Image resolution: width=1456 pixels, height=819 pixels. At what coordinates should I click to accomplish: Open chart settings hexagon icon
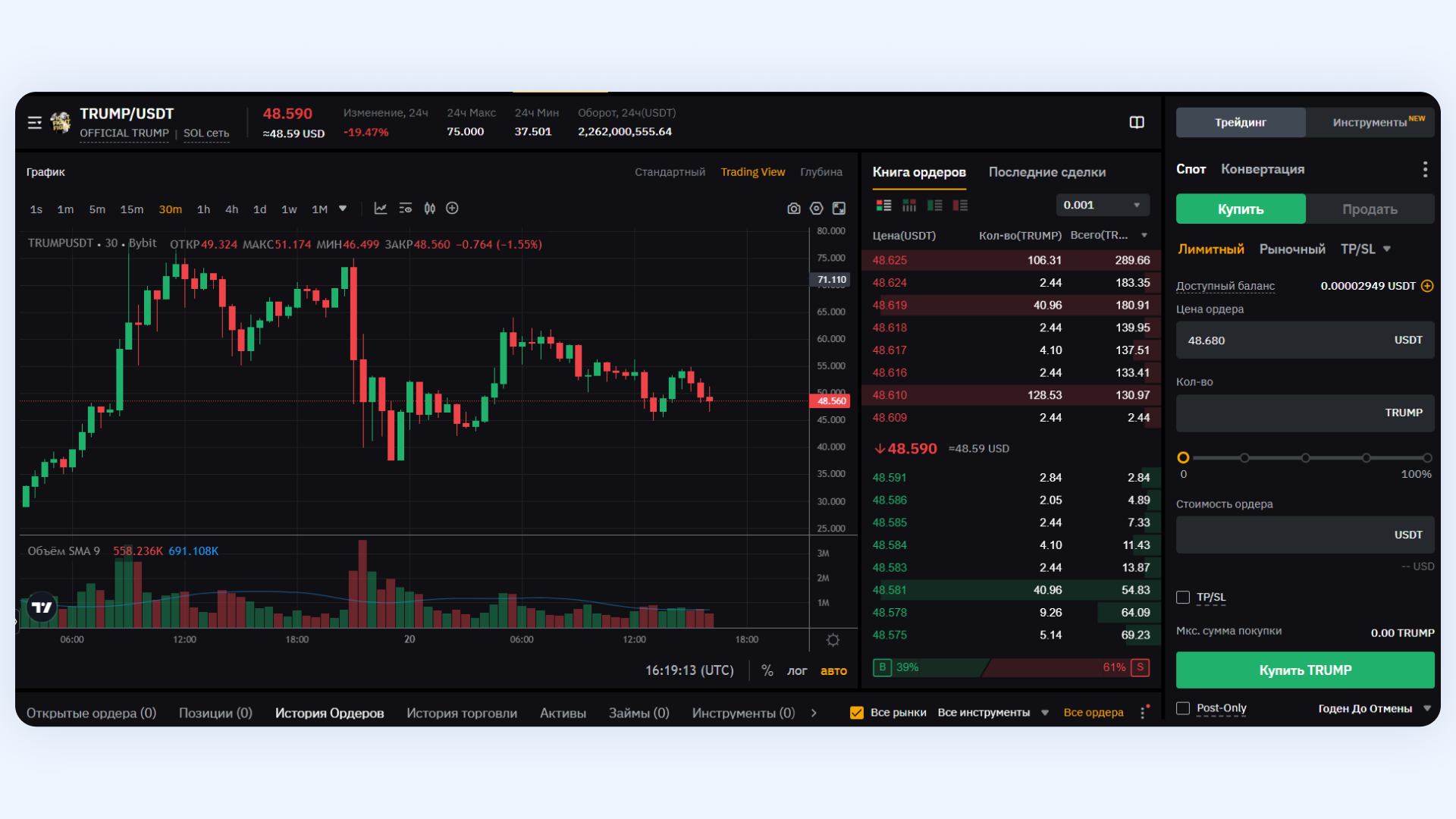coord(817,209)
